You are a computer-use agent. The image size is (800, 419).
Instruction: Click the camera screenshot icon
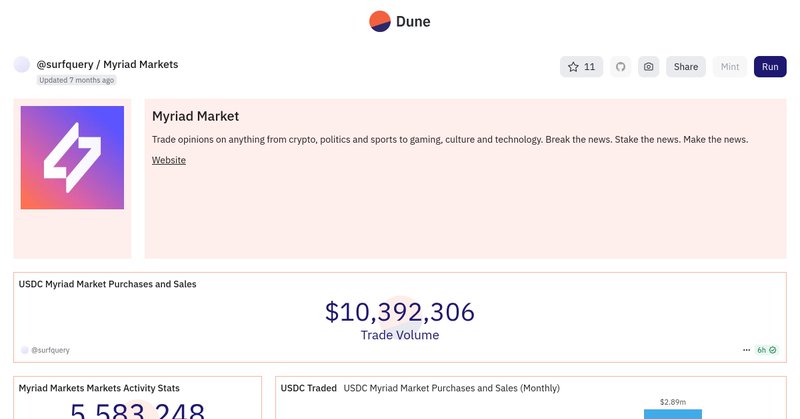click(648, 67)
